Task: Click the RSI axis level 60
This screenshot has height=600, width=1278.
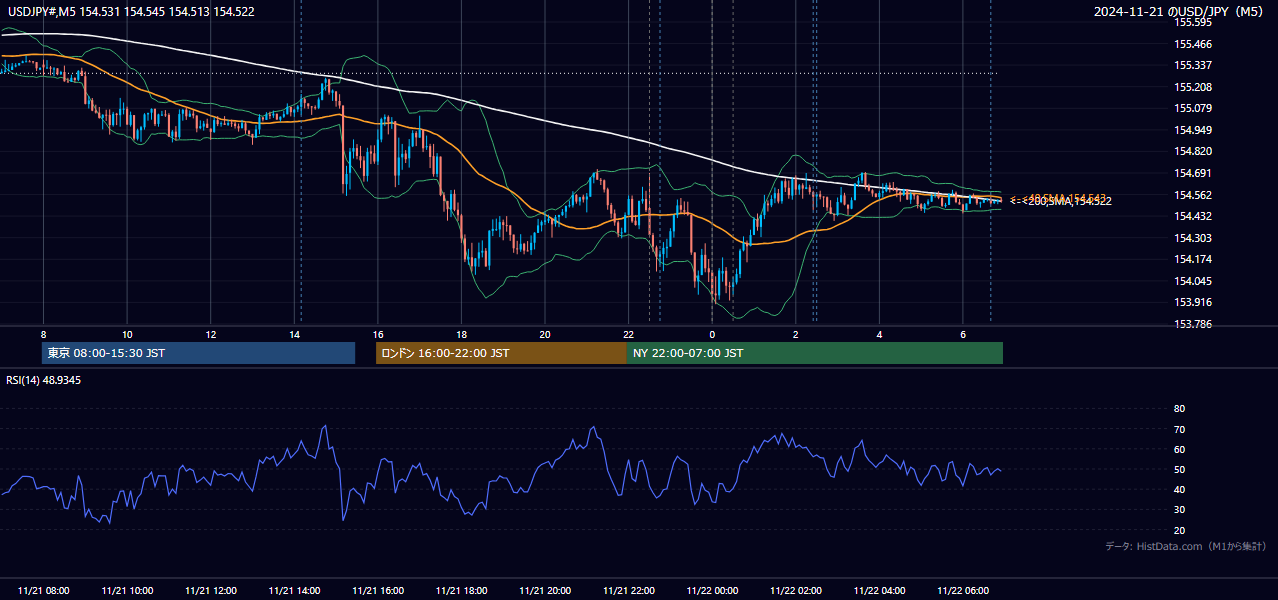Action: [1179, 449]
